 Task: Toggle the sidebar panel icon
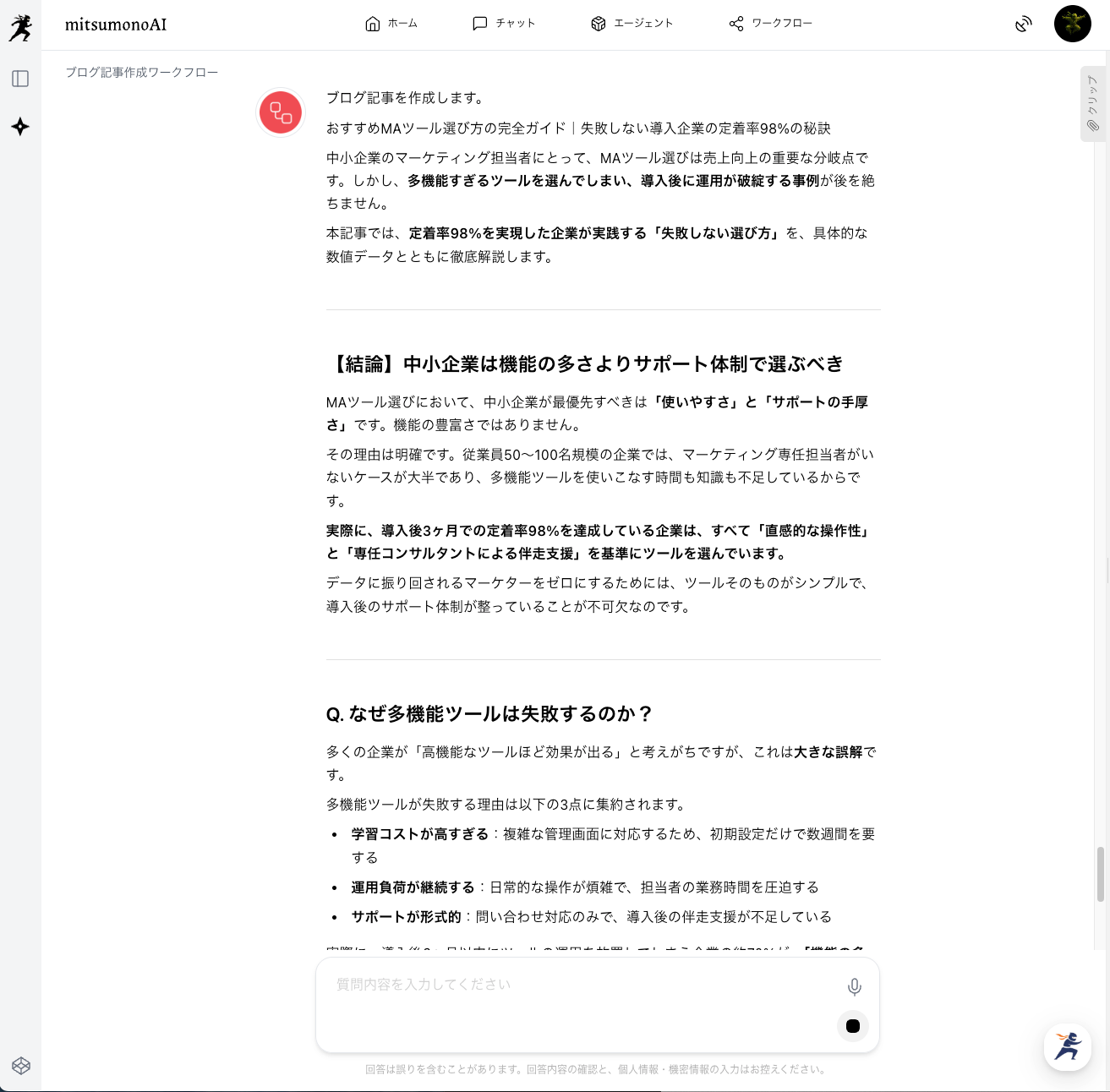(x=20, y=79)
